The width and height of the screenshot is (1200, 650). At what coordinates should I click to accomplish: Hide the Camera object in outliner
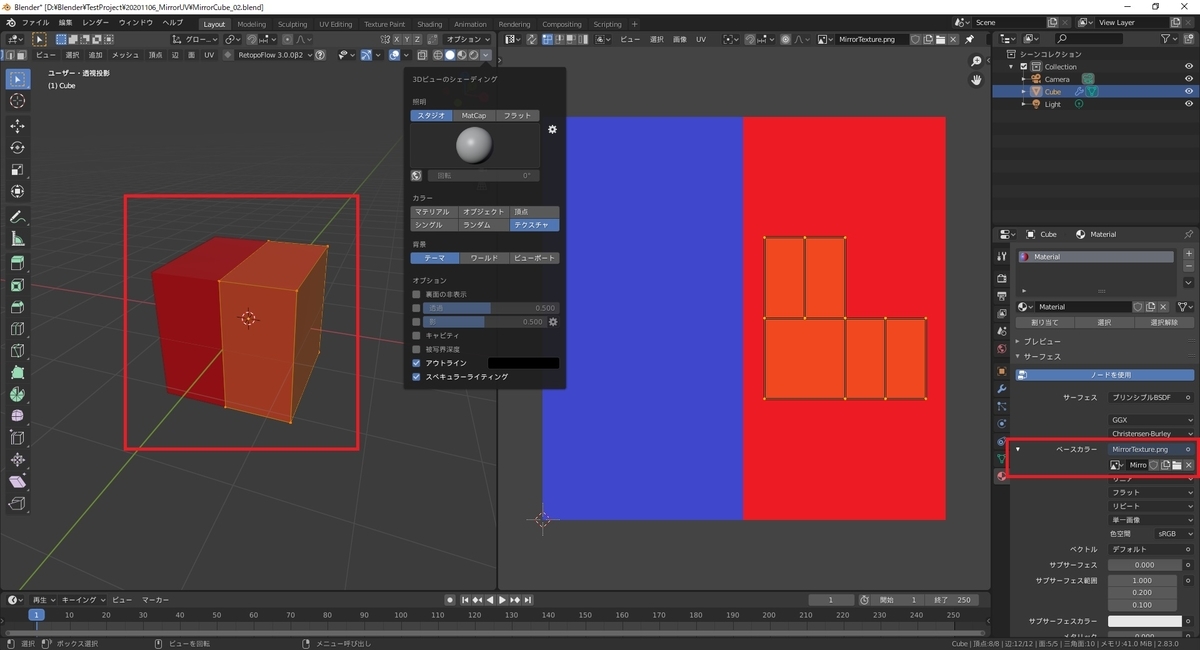1189,79
